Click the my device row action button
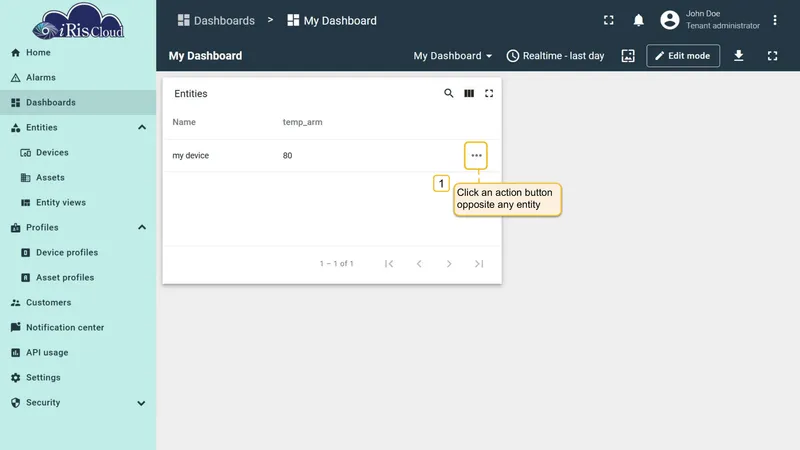Screen dimensions: 800x450 coord(476,156)
